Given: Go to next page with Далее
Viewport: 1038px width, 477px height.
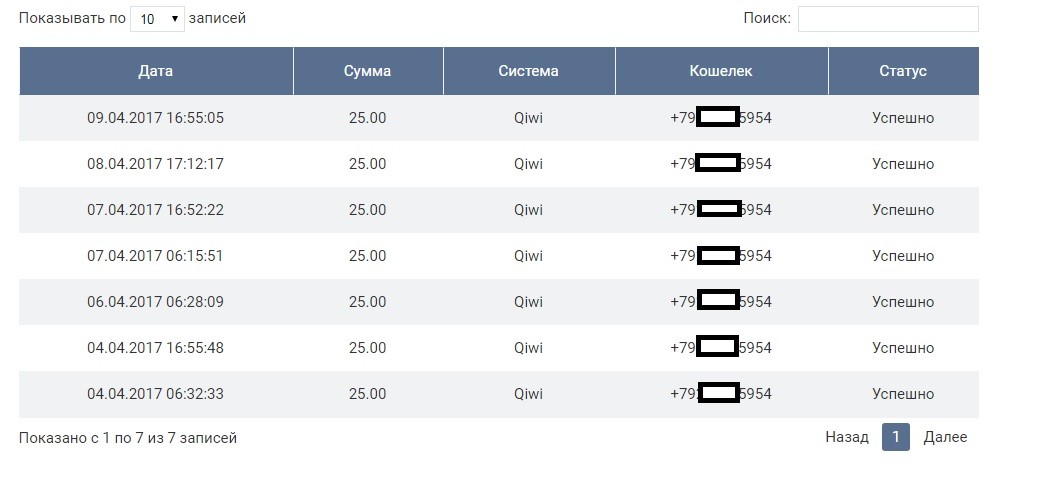Looking at the screenshot, I should click(945, 437).
